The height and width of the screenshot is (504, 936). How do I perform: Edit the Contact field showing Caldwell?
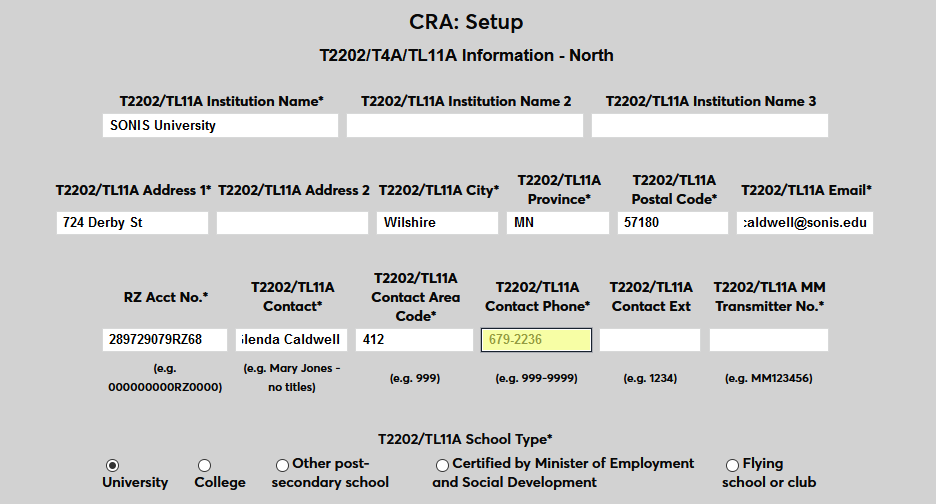click(291, 340)
